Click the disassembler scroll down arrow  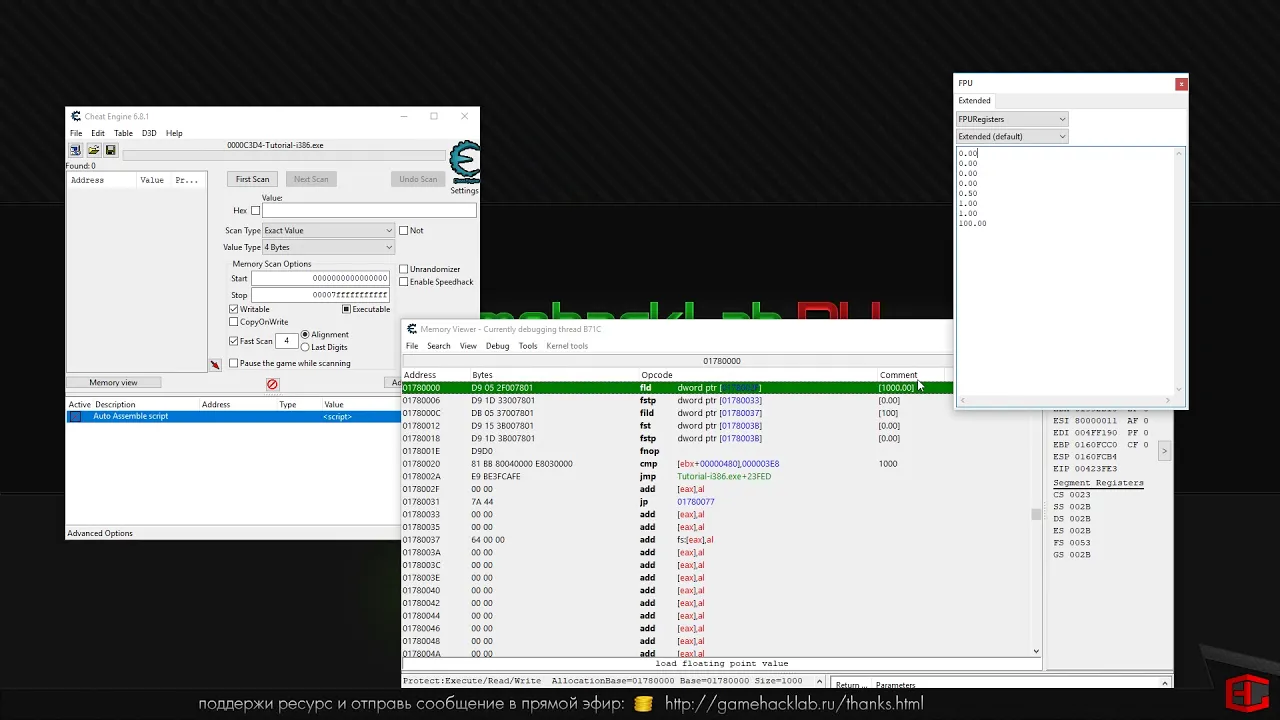[1036, 652]
